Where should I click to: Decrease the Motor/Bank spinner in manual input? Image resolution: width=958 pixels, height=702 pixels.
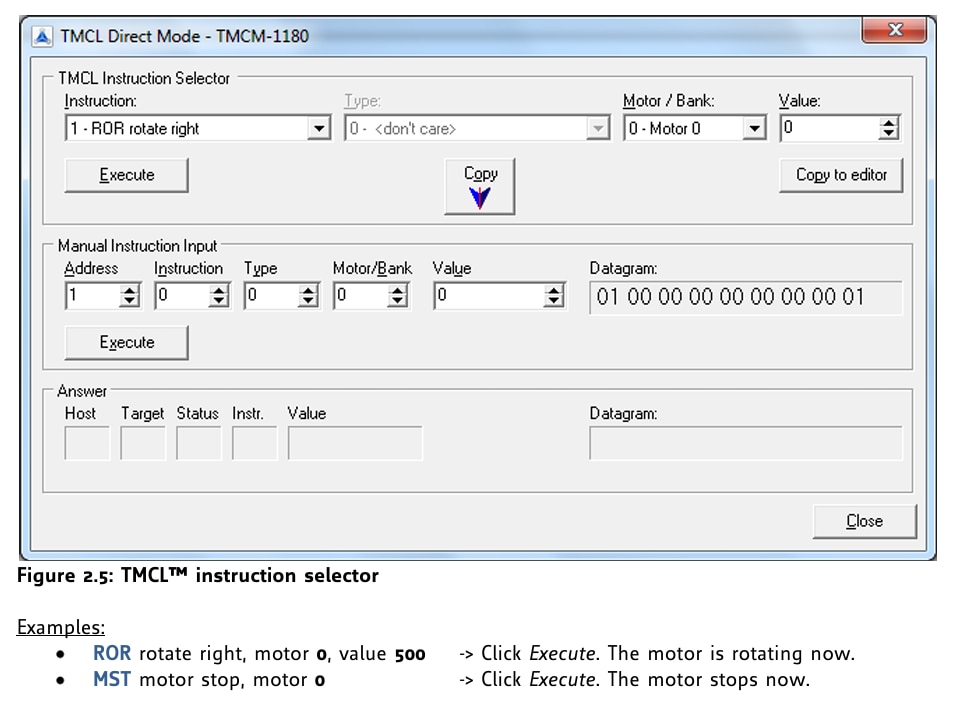398,302
